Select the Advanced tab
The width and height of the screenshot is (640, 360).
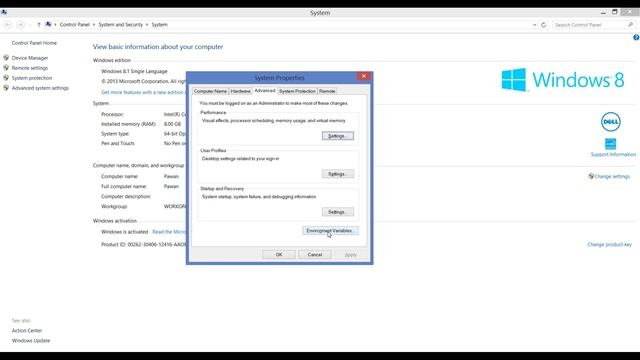coord(265,91)
